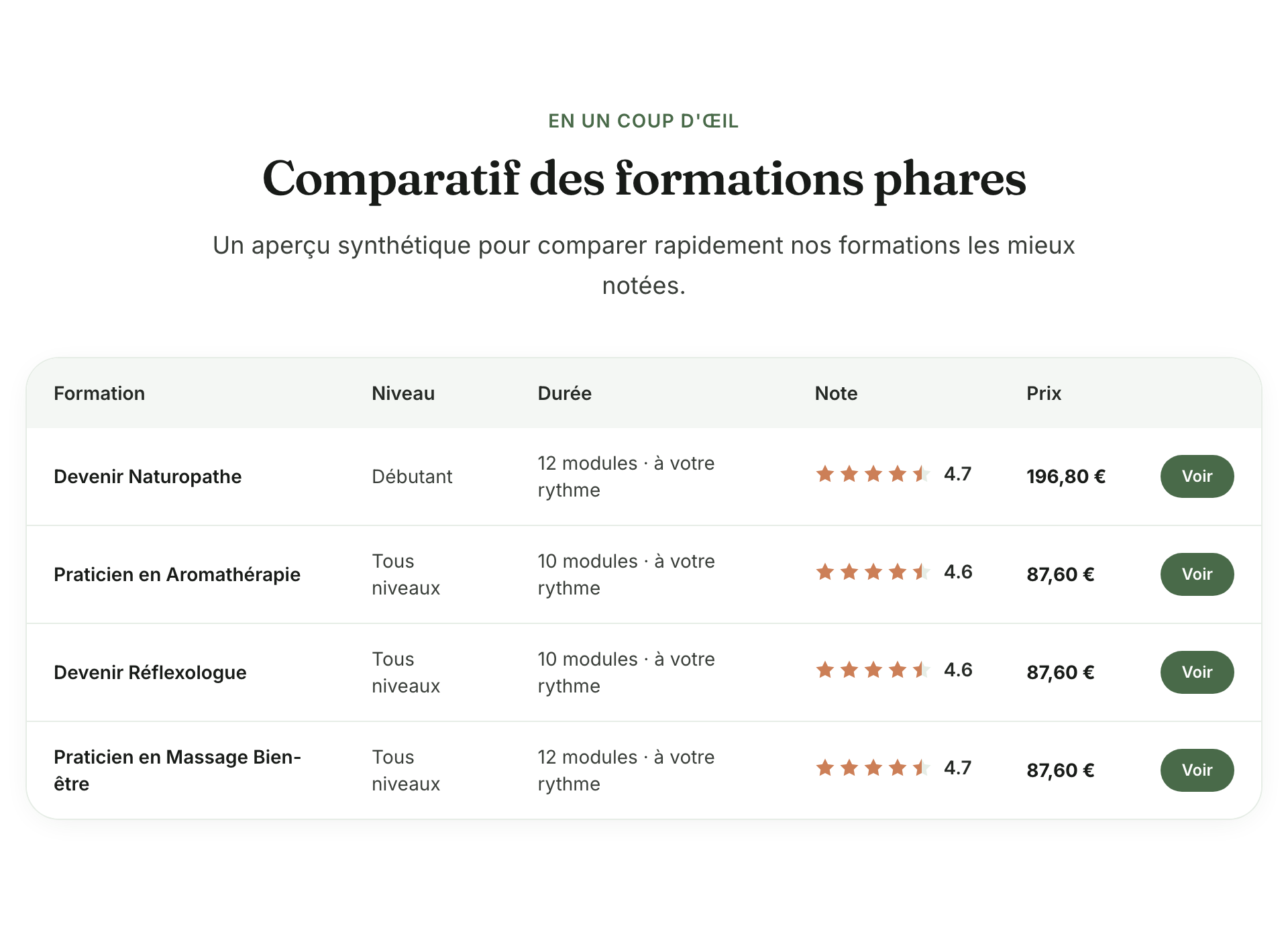Screen dimensions: 1288x926
Task: Select Voir button in Devenir Réflexologue row
Action: click(1197, 672)
